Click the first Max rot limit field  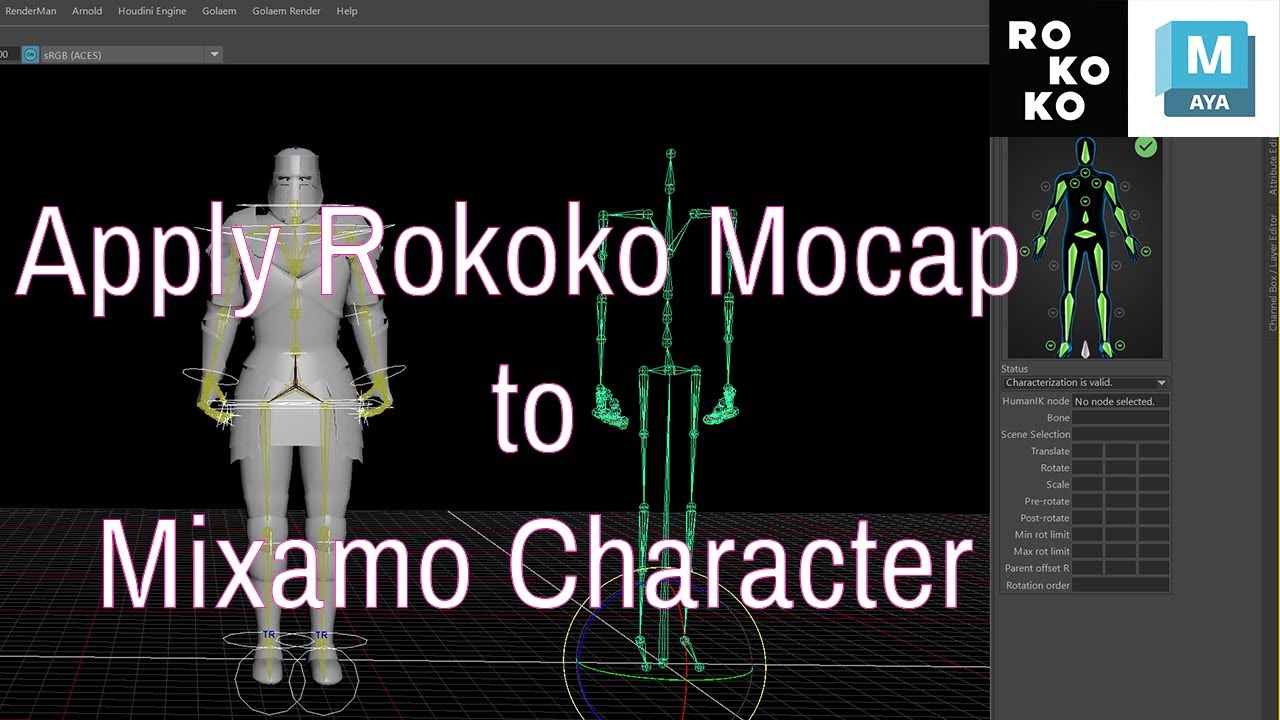click(x=1088, y=551)
